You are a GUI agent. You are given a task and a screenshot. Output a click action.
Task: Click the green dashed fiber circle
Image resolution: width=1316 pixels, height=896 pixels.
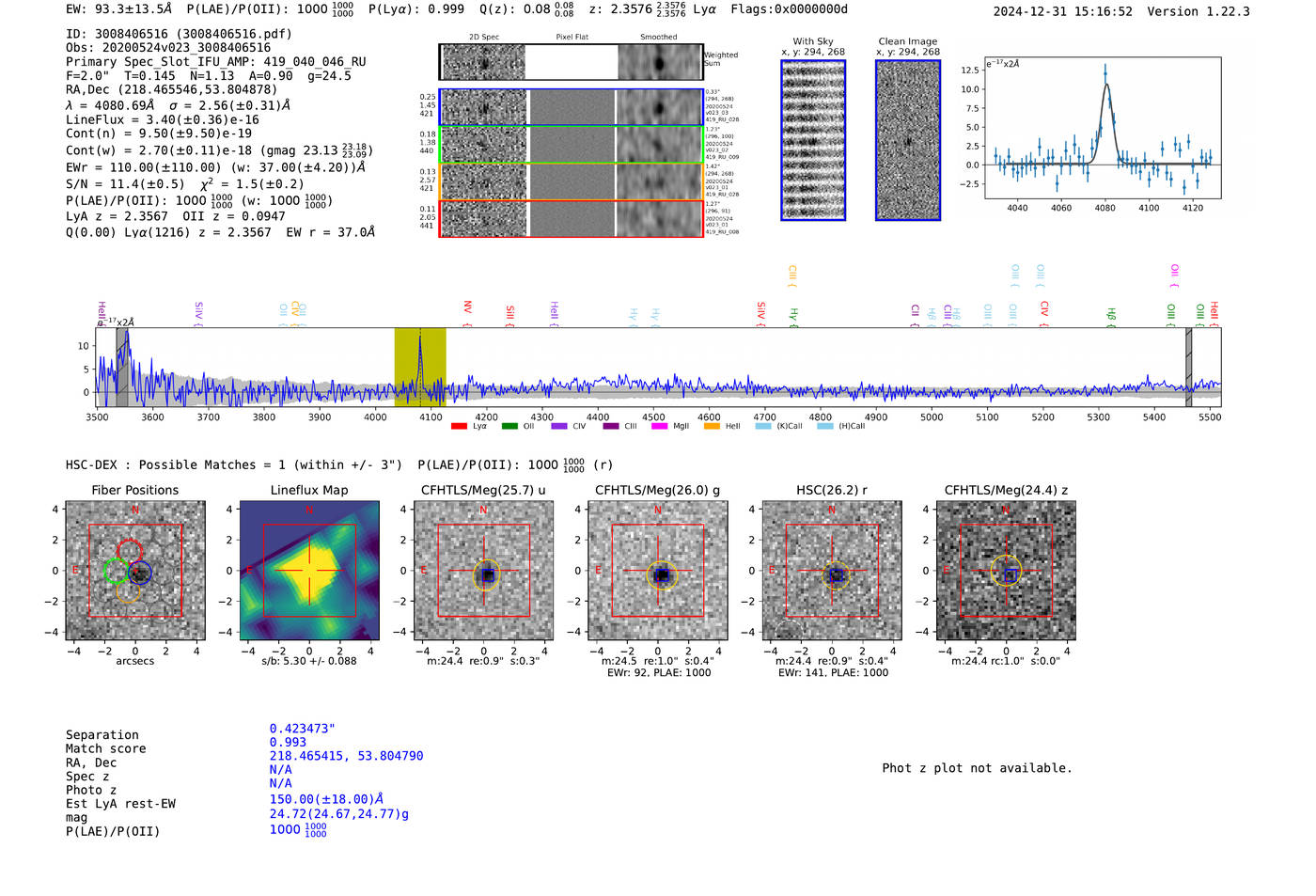pos(117,571)
